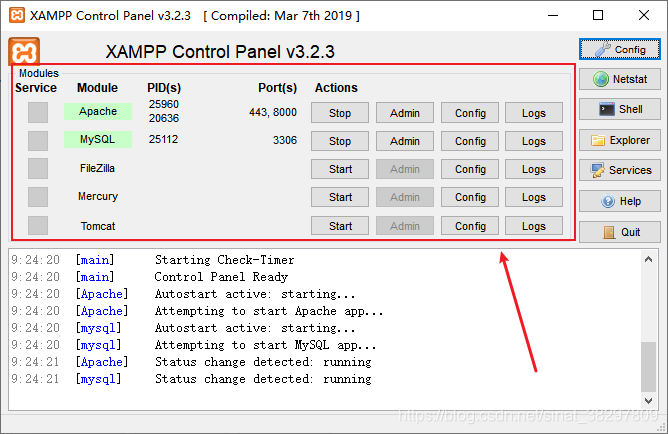The width and height of the screenshot is (668, 434).
Task: Click the Actions column header
Action: pyautogui.click(x=336, y=88)
